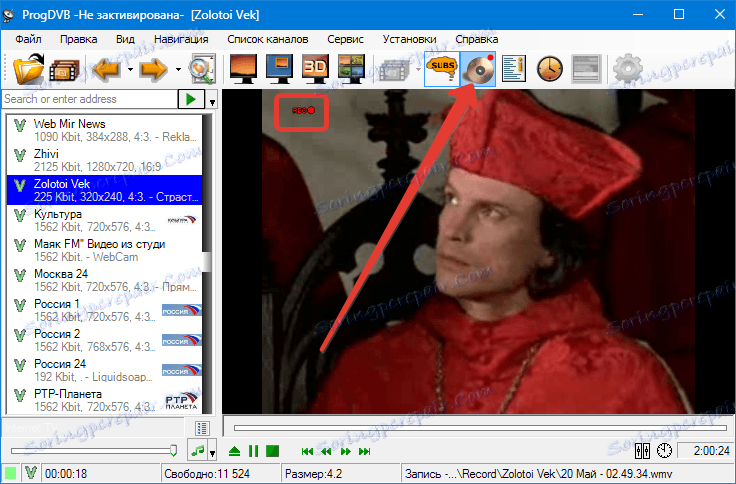Open the mosaic multi-channel view icon
Image resolution: width=736 pixels, height=484 pixels.
click(351, 69)
